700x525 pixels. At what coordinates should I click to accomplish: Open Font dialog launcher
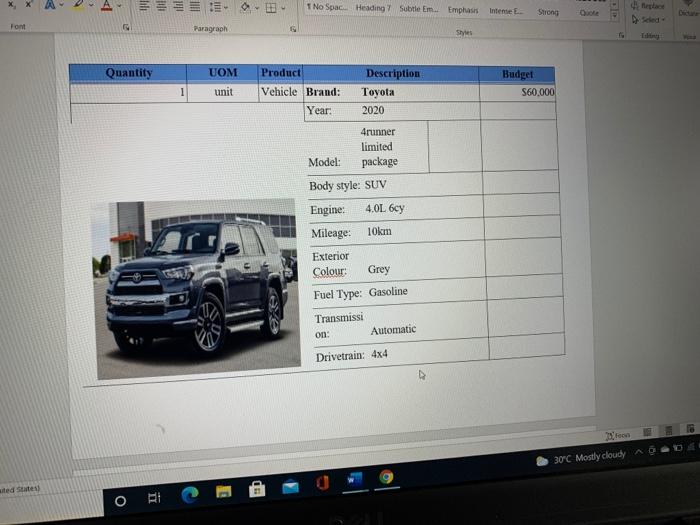(126, 27)
